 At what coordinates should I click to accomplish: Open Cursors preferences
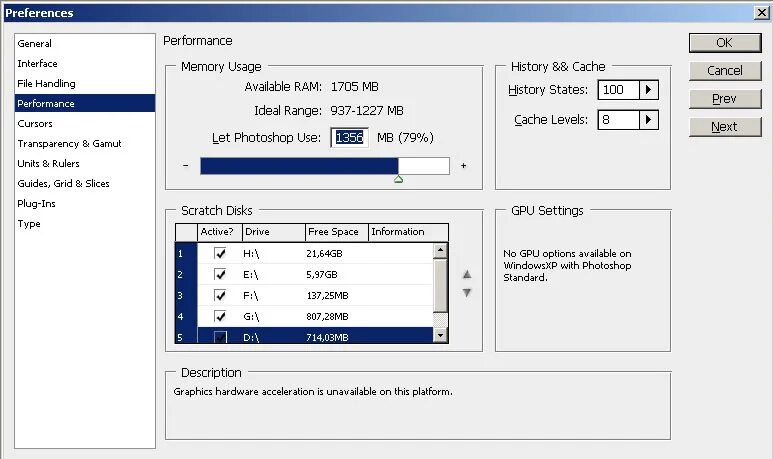pos(84,124)
